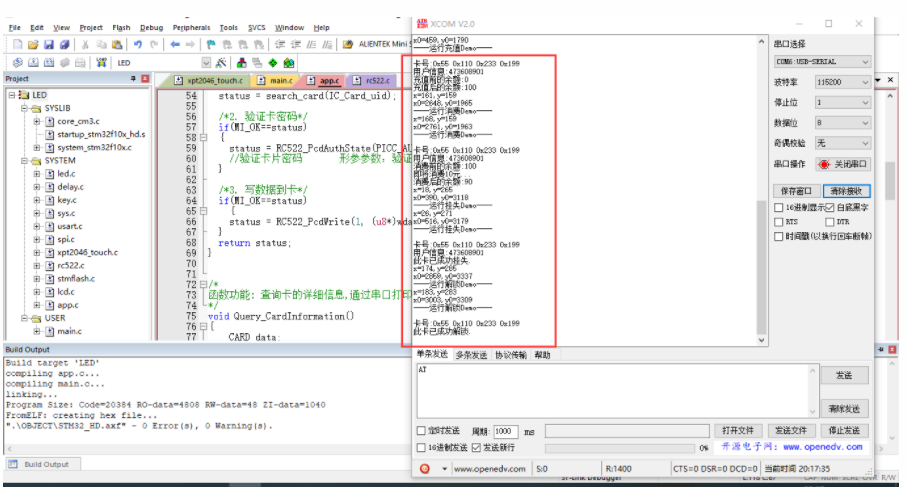Click the Navigate Forwards arrow

coord(190,44)
